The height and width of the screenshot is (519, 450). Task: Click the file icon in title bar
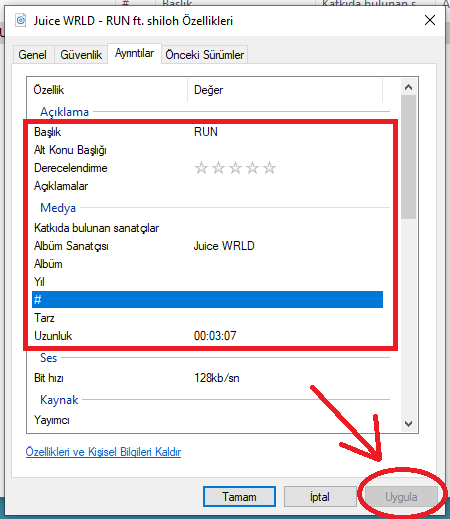click(x=21, y=21)
